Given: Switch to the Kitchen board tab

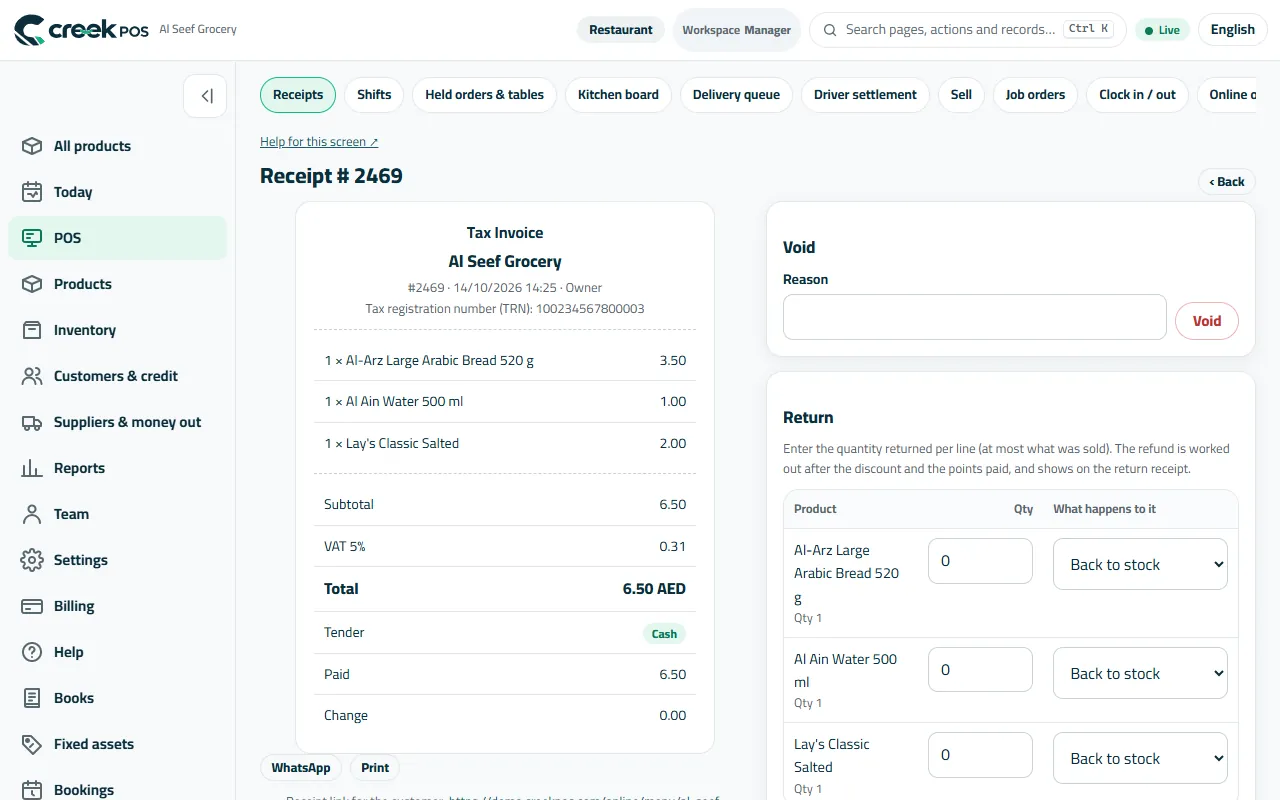Looking at the screenshot, I should tap(618, 95).
